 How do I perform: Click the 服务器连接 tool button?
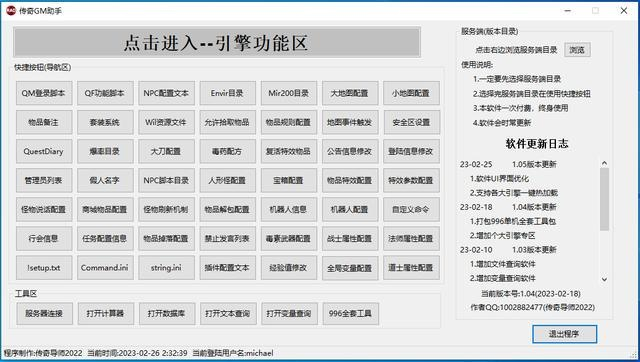tap(45, 313)
